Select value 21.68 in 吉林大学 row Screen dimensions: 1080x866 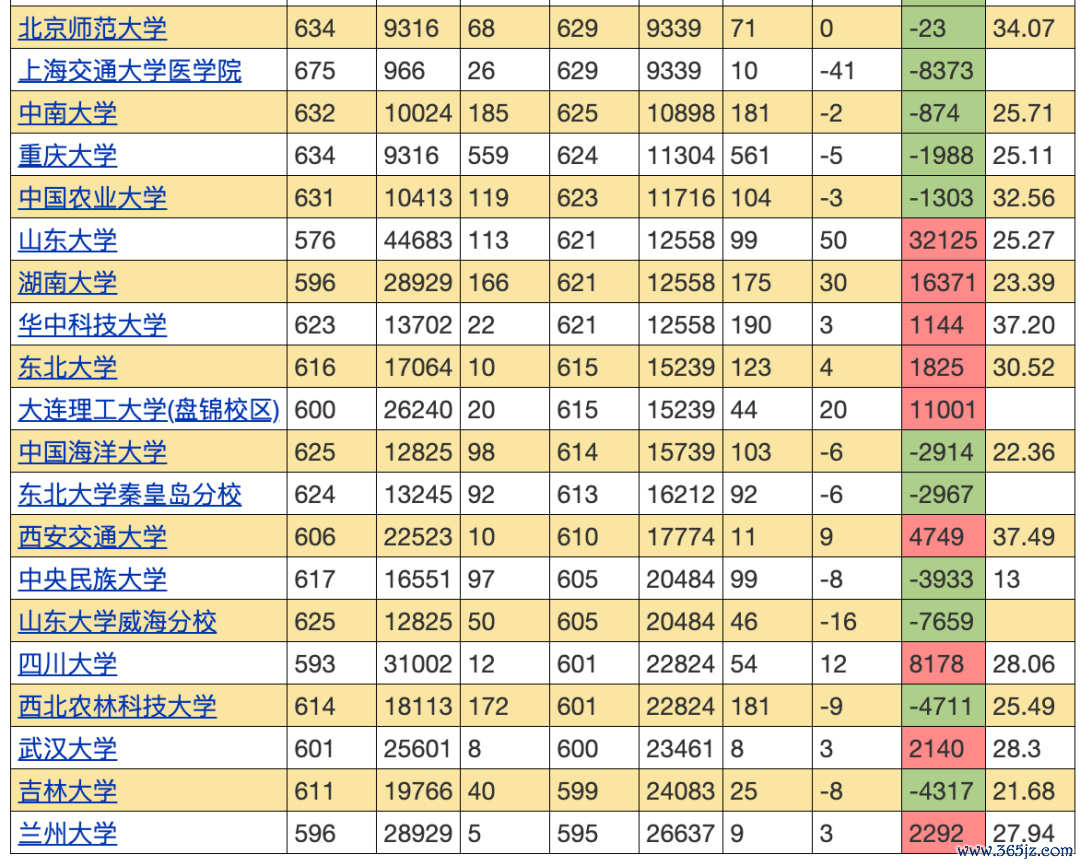tap(1024, 792)
